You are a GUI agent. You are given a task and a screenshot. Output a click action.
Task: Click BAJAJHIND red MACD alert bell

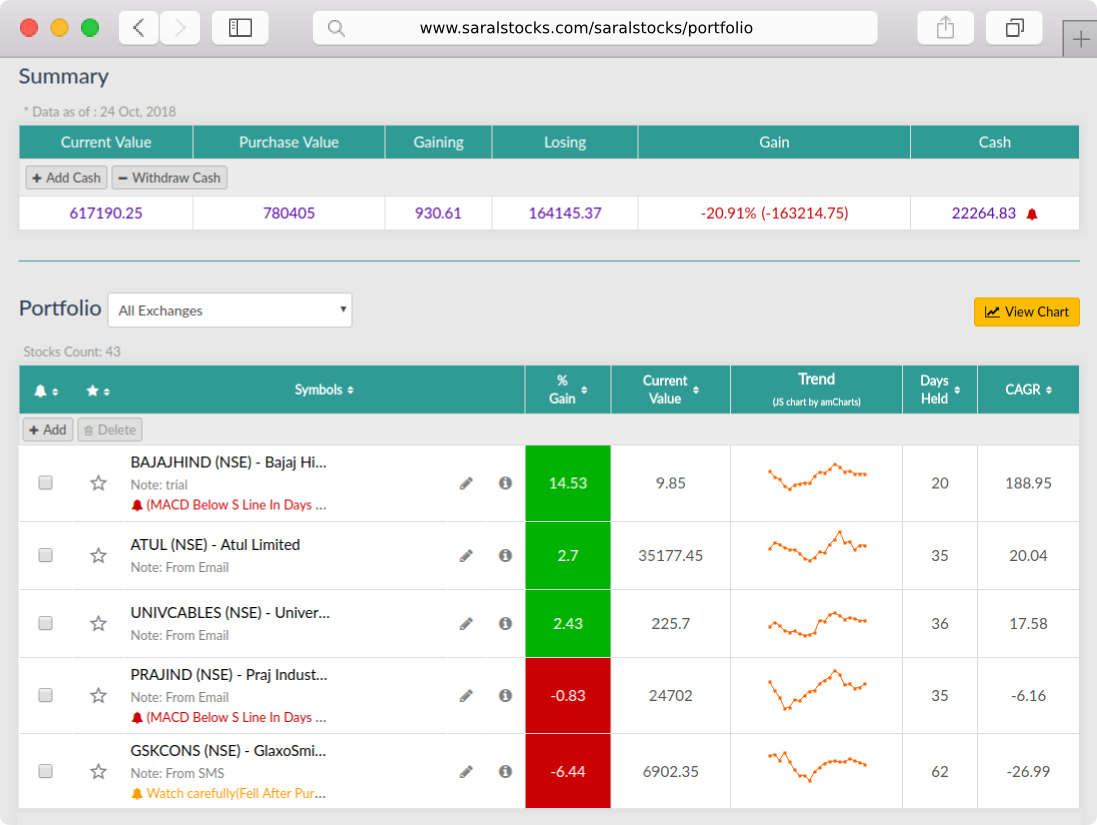pos(137,505)
